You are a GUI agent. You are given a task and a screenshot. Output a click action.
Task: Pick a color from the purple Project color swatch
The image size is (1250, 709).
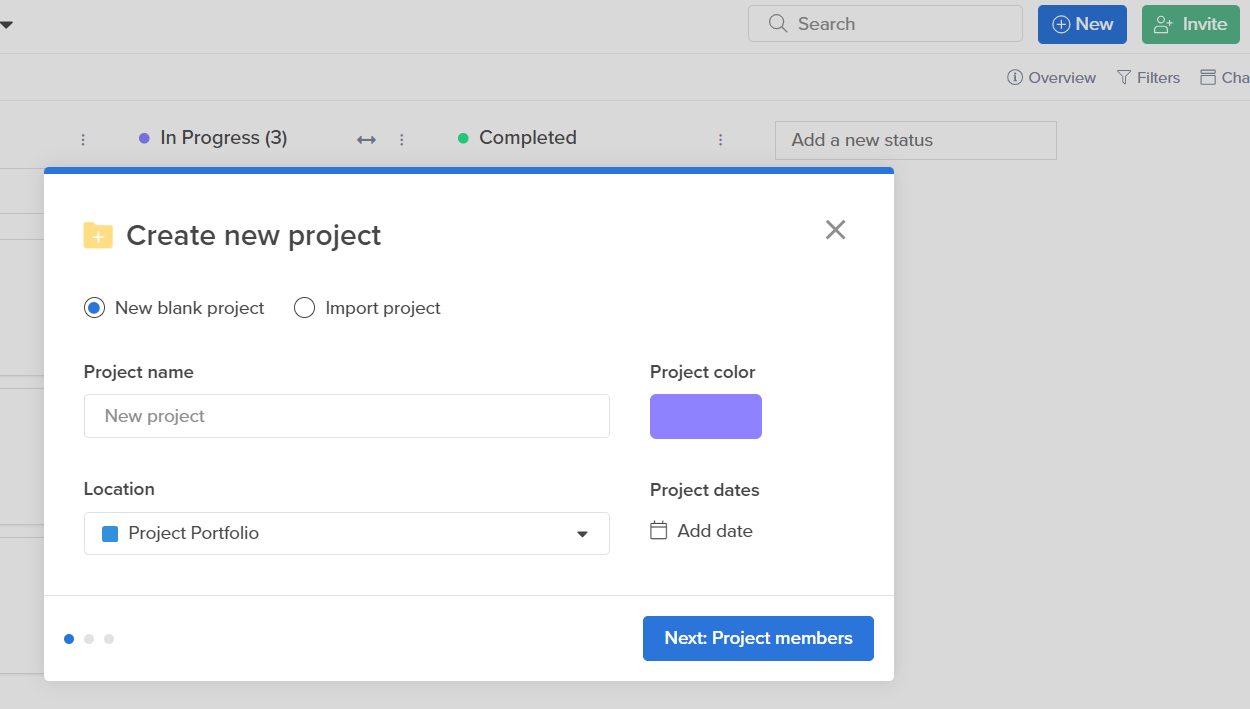pyautogui.click(x=706, y=416)
